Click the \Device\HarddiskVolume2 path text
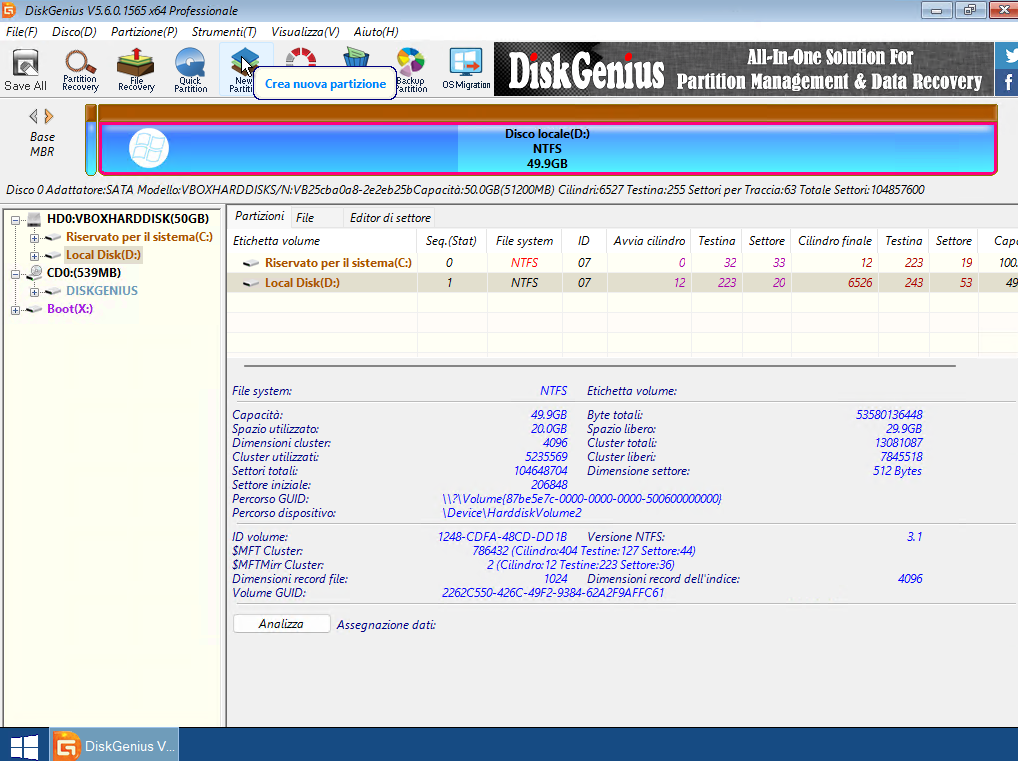1018x761 pixels. (x=512, y=513)
